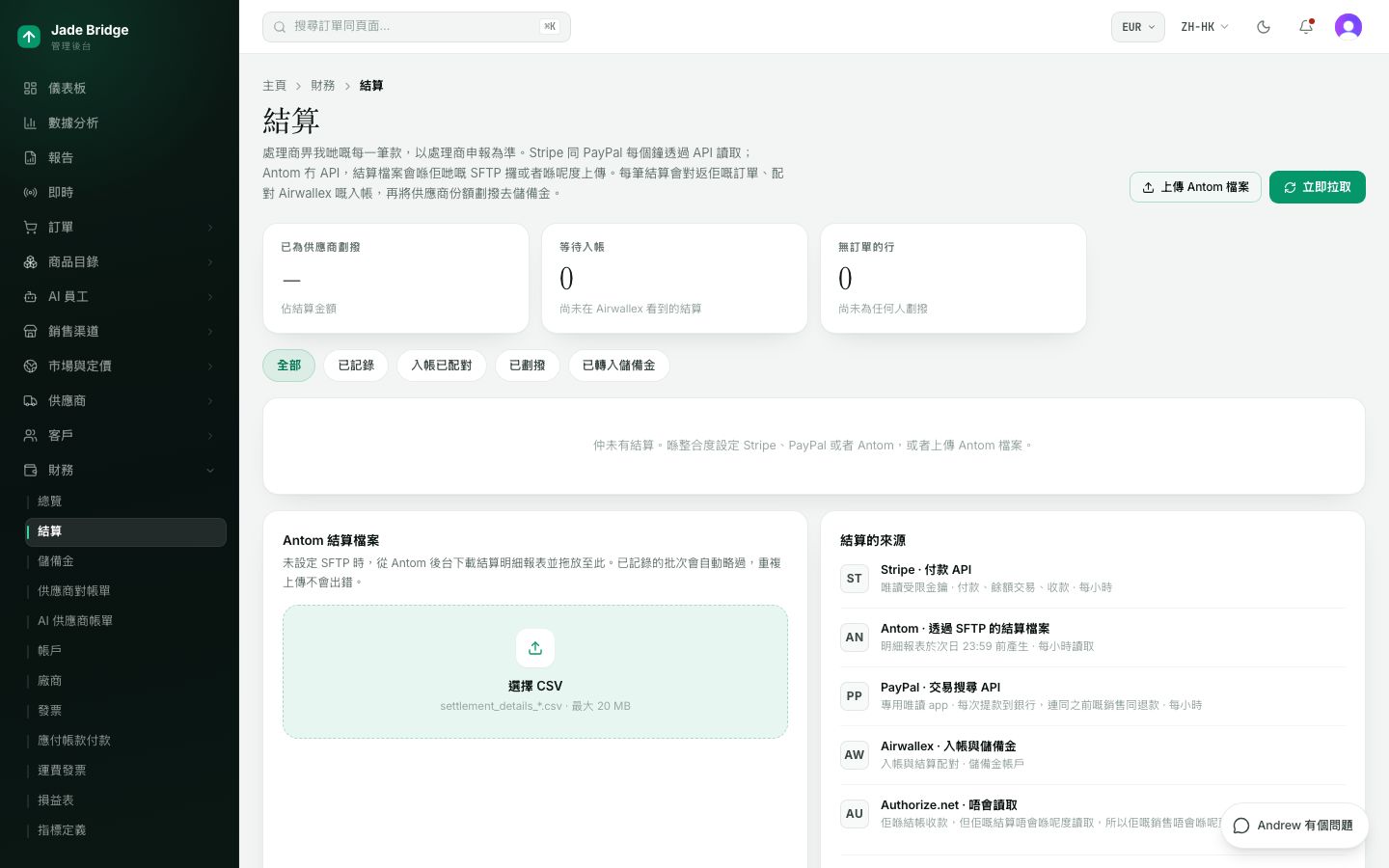Click the 財務 wallet icon
The height and width of the screenshot is (868, 1389).
pyautogui.click(x=31, y=470)
